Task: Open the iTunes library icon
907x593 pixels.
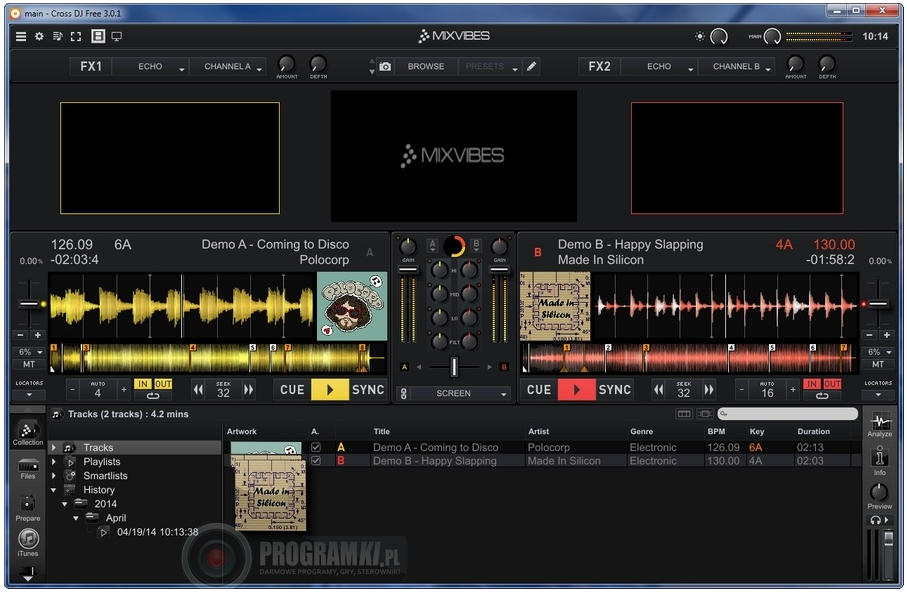Action: point(28,542)
